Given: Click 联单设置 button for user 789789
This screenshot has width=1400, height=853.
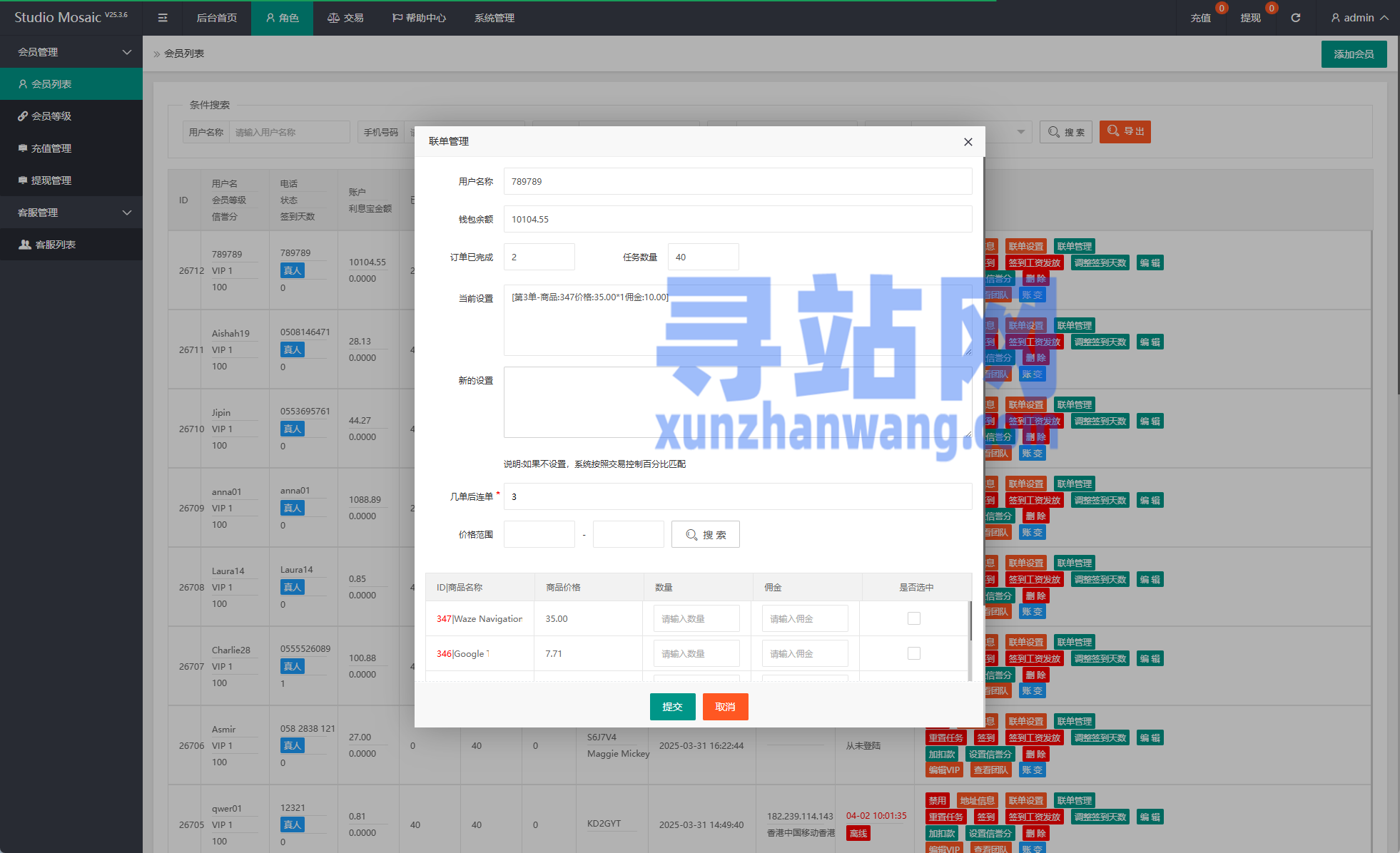Looking at the screenshot, I should pos(1026,246).
